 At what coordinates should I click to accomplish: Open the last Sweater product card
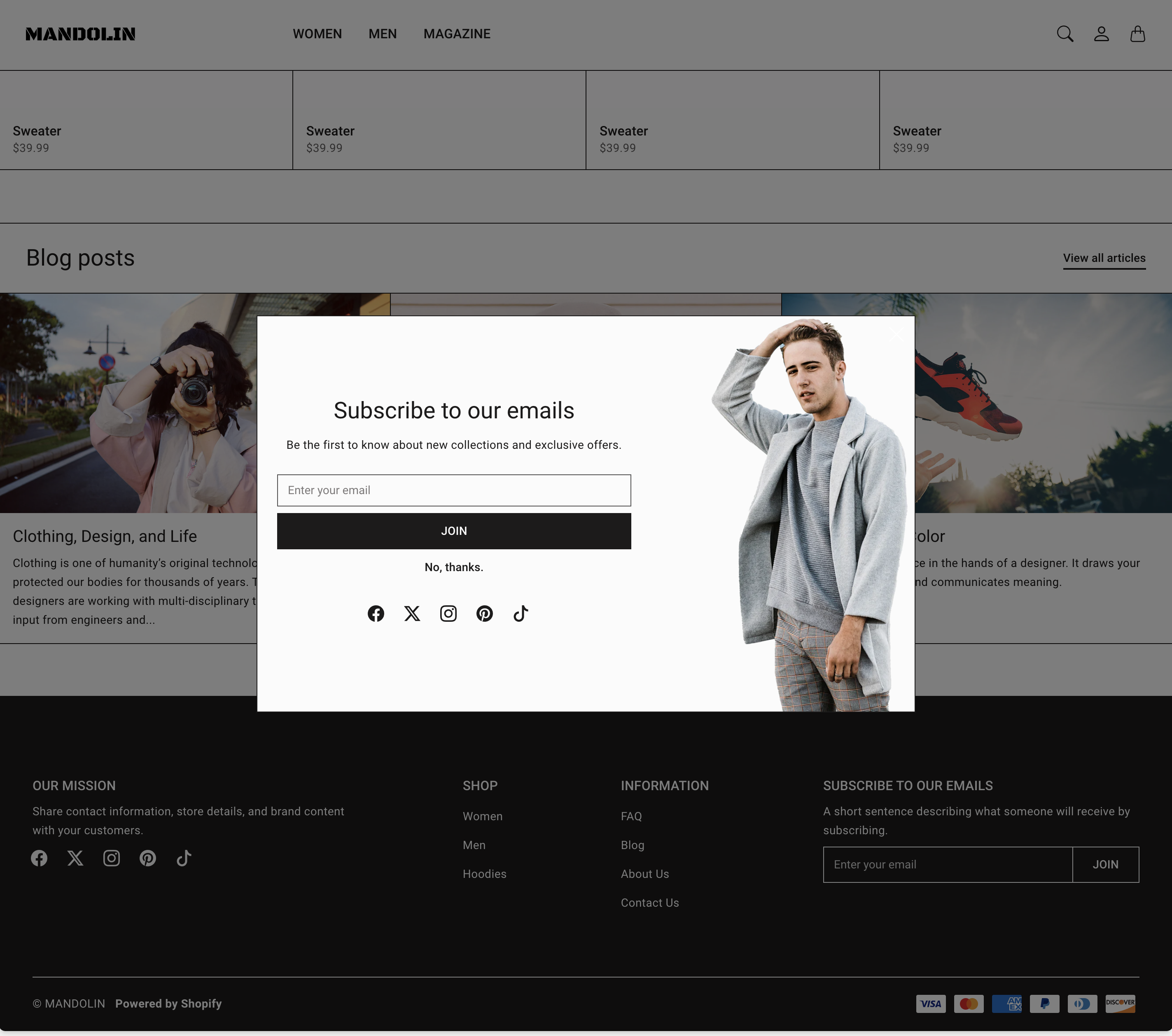1026,120
